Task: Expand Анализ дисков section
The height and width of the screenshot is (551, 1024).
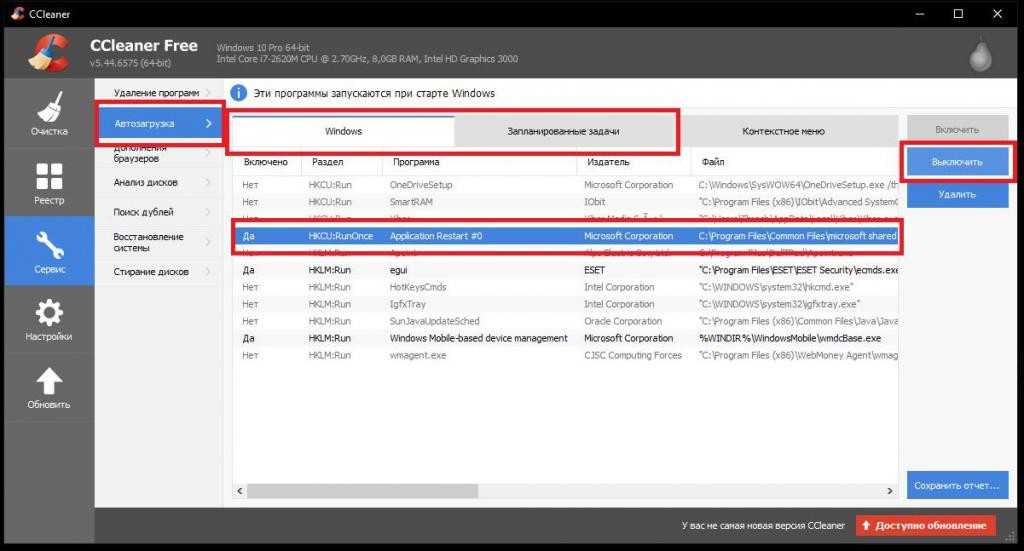Action: point(158,183)
